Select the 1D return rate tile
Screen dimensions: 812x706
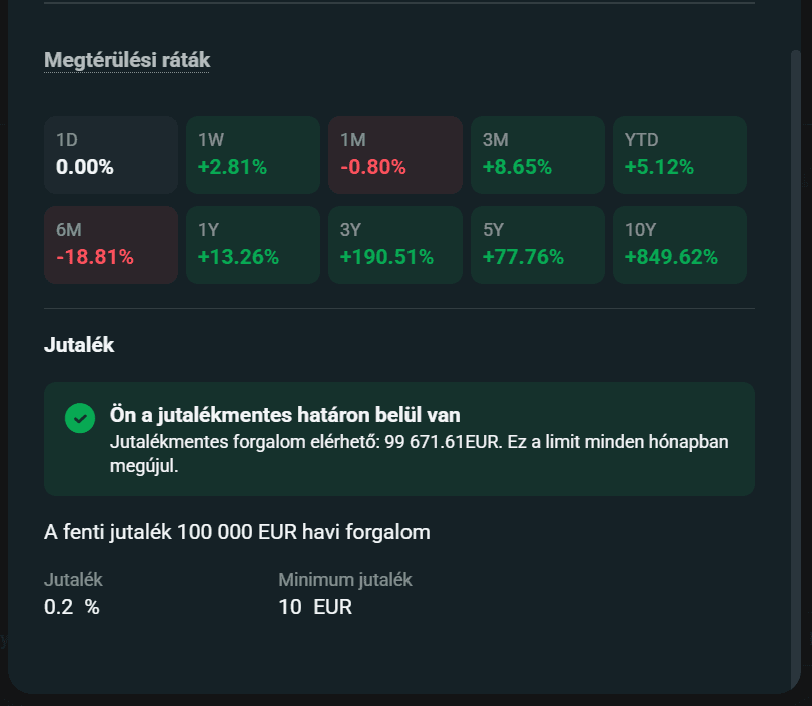coord(110,154)
